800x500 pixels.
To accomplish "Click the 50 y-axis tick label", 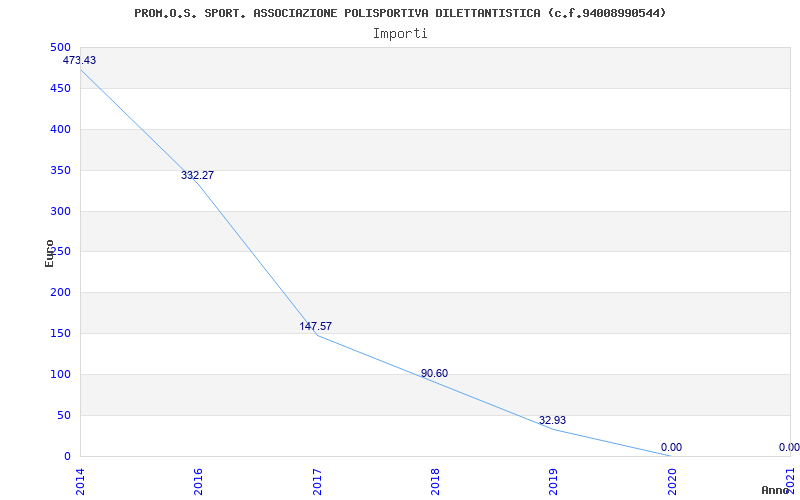I will (x=63, y=415).
